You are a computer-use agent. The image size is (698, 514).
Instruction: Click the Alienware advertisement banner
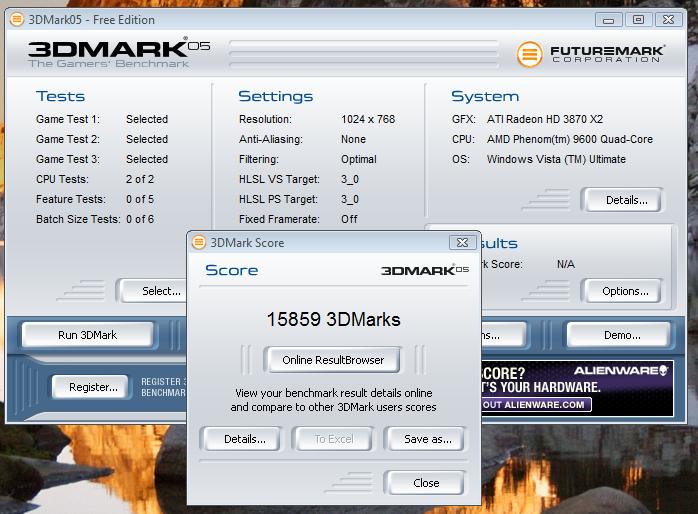point(577,388)
